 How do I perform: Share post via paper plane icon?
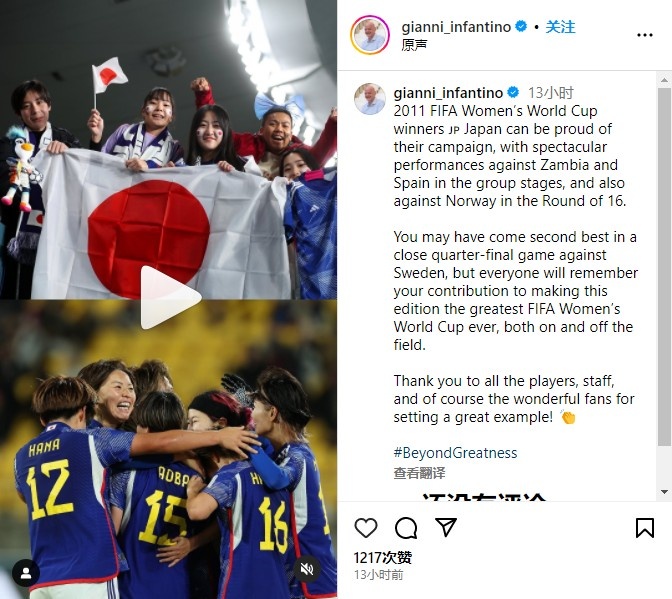tap(446, 527)
